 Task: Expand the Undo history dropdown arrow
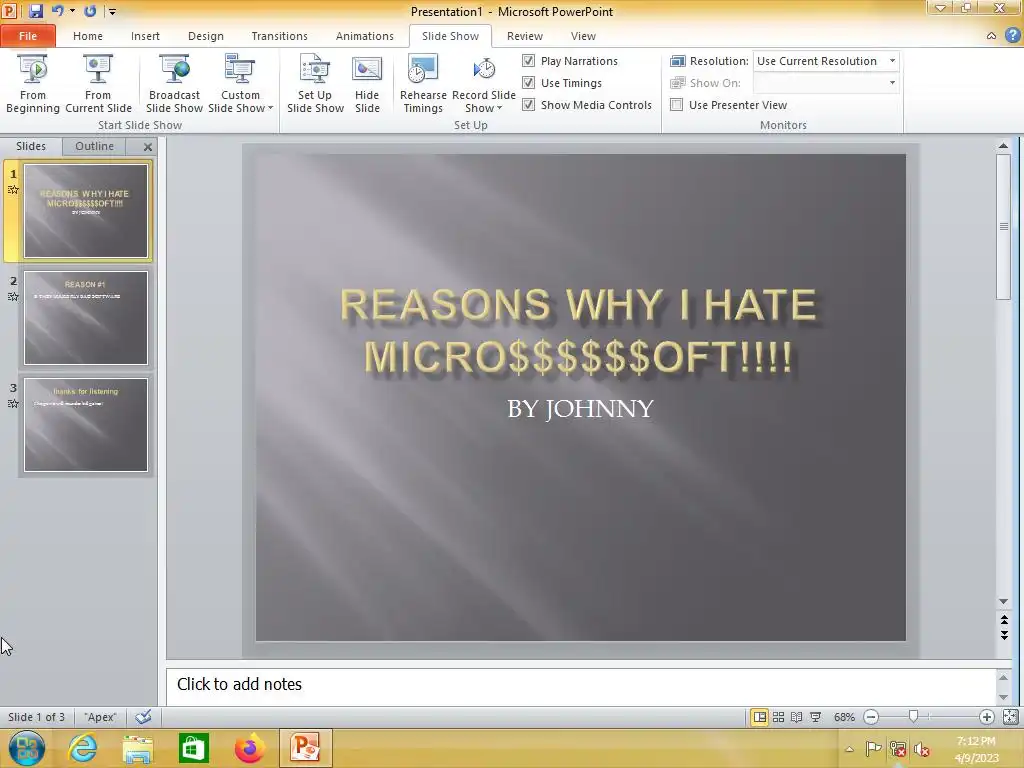tap(72, 11)
